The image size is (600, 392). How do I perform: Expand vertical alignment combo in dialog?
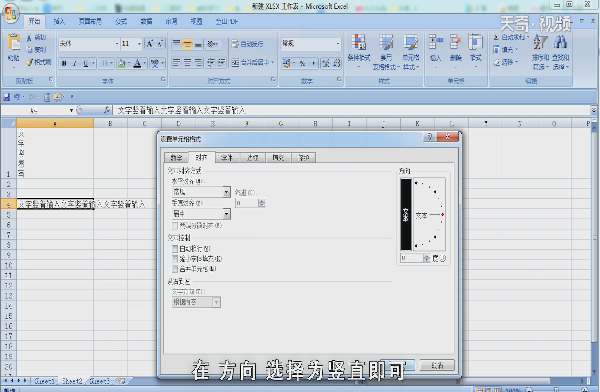[x=227, y=214]
